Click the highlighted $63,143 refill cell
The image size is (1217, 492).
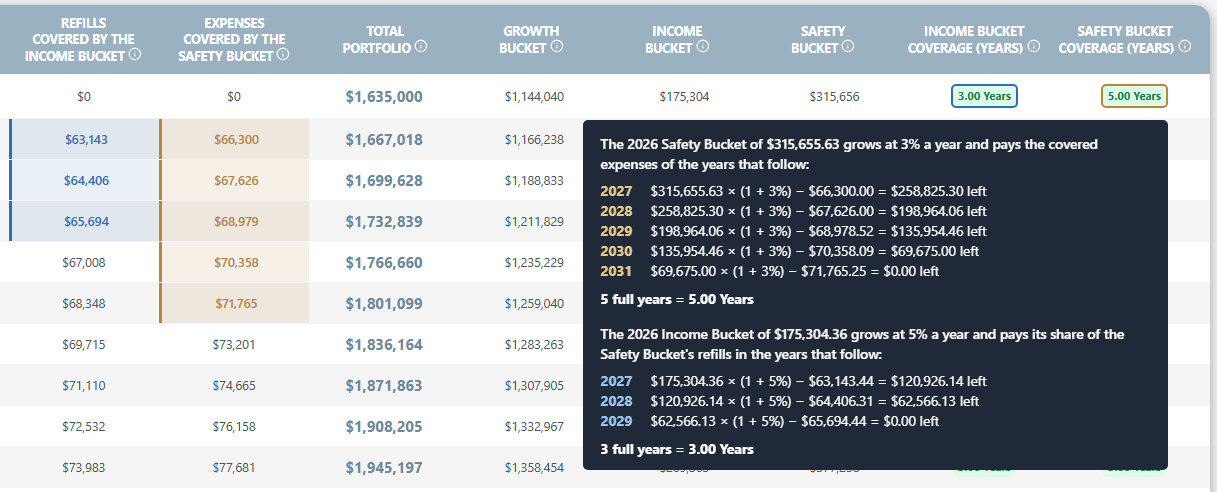[85, 139]
